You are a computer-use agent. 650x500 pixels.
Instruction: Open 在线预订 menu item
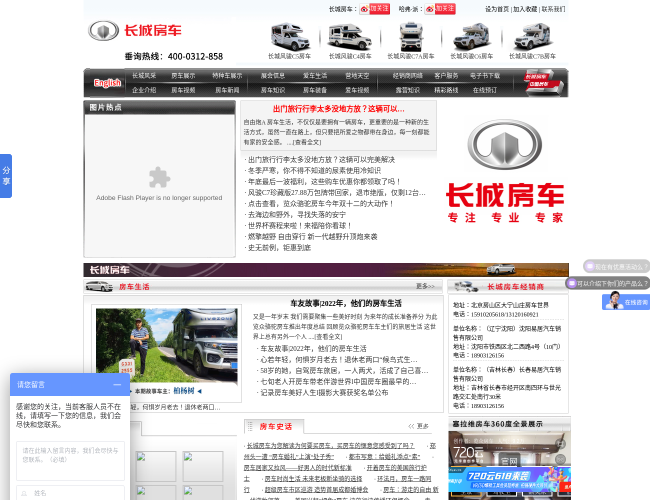tap(485, 90)
